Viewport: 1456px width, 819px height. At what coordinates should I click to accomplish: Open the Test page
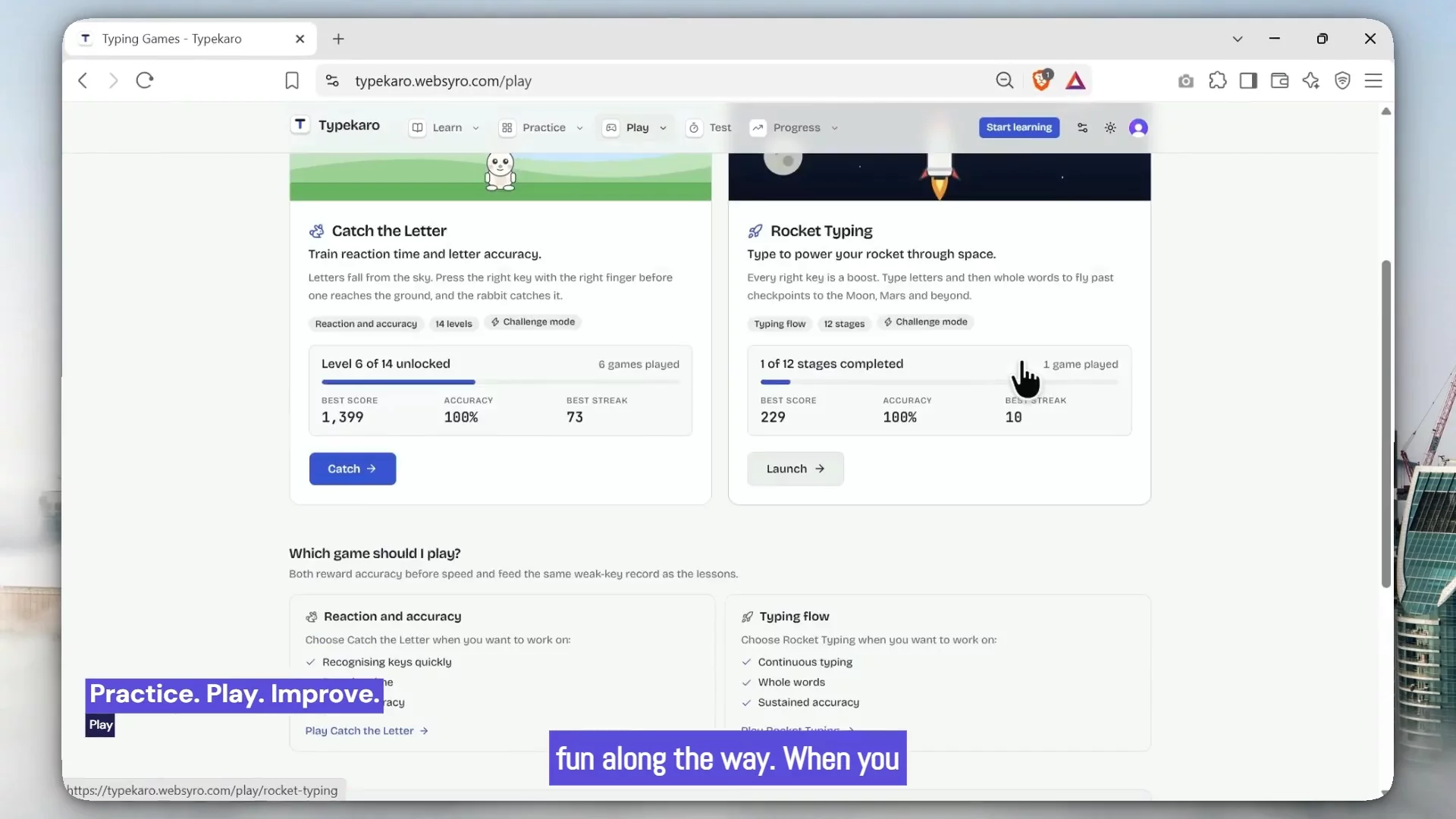710,128
